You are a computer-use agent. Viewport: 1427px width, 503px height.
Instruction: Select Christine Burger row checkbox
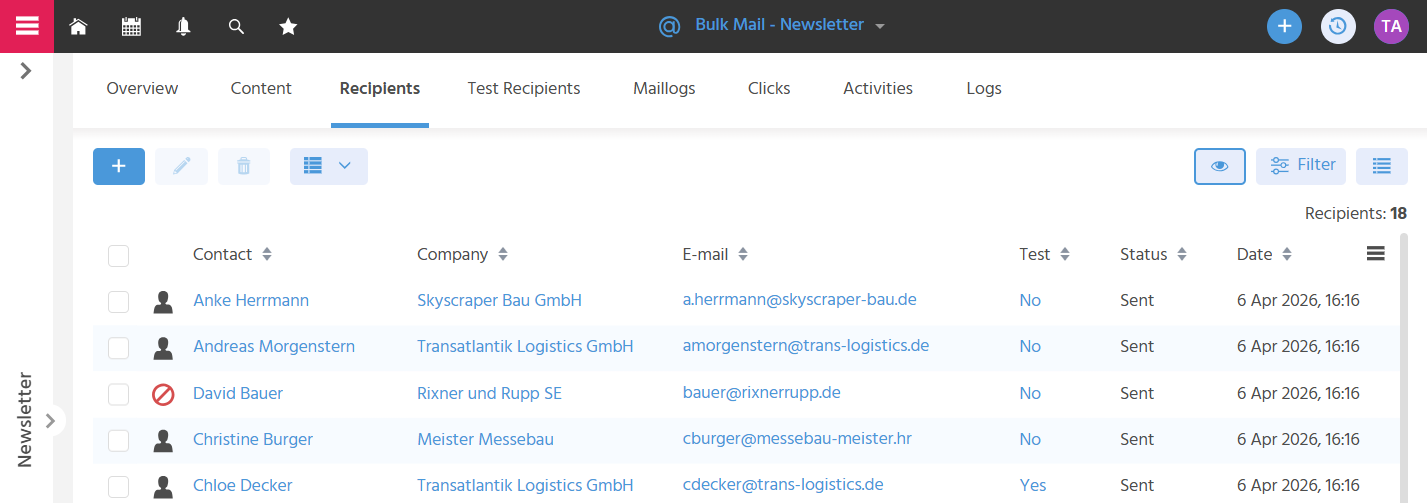point(118,440)
